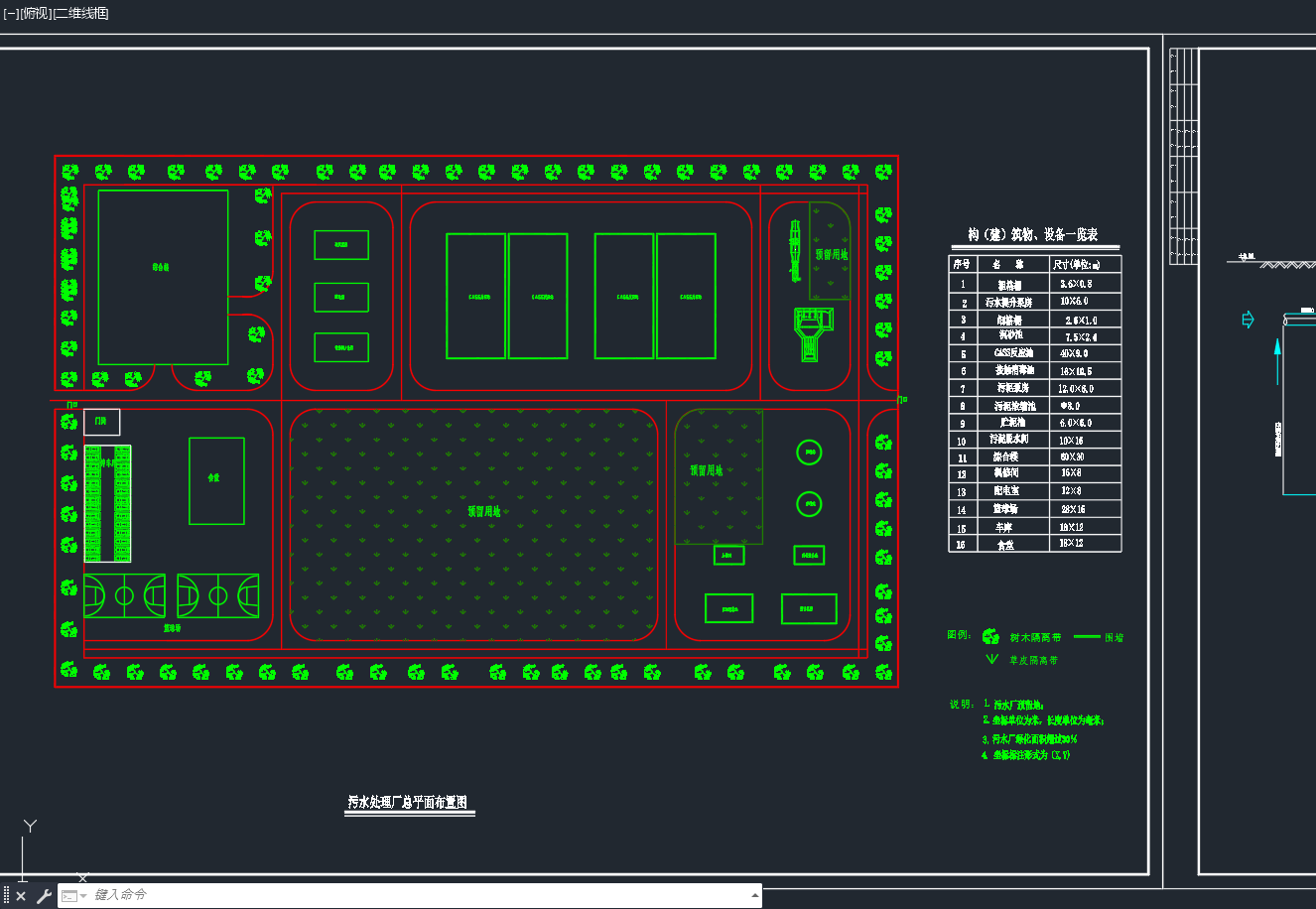Grab the command line drag handle
Screen dimensions: 1316x909
6,896
